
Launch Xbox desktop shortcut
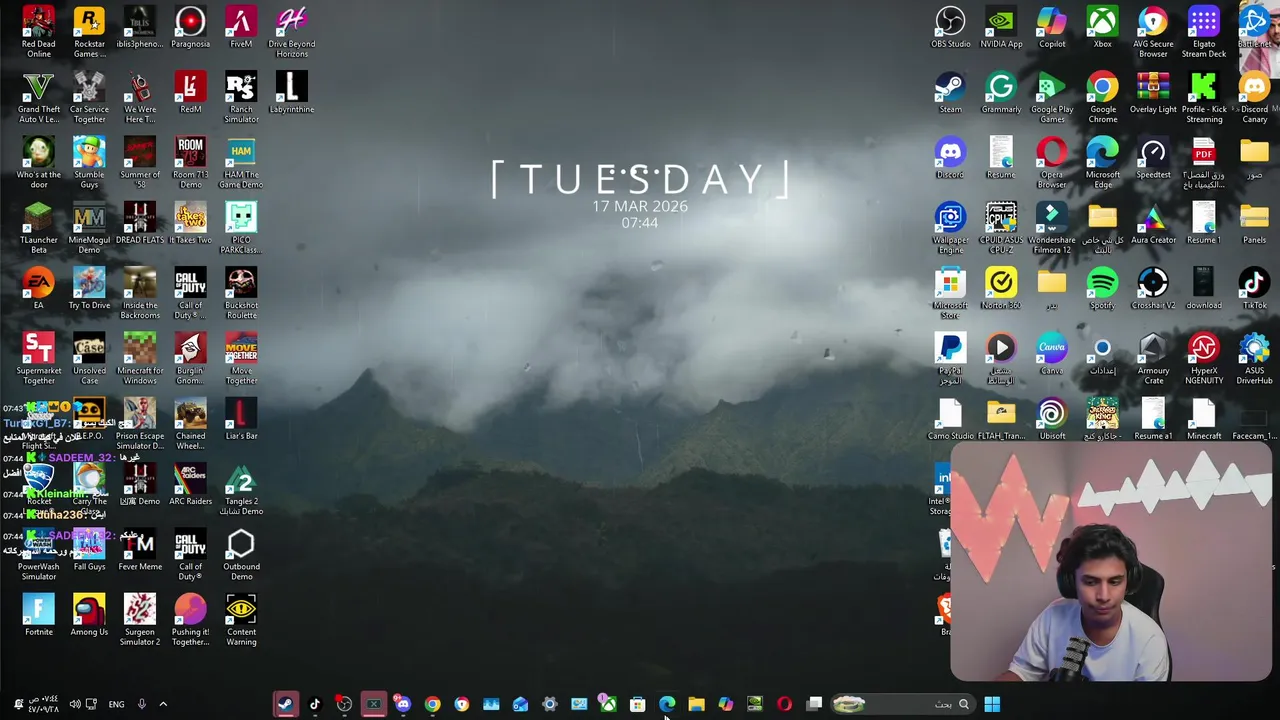pos(1102,28)
